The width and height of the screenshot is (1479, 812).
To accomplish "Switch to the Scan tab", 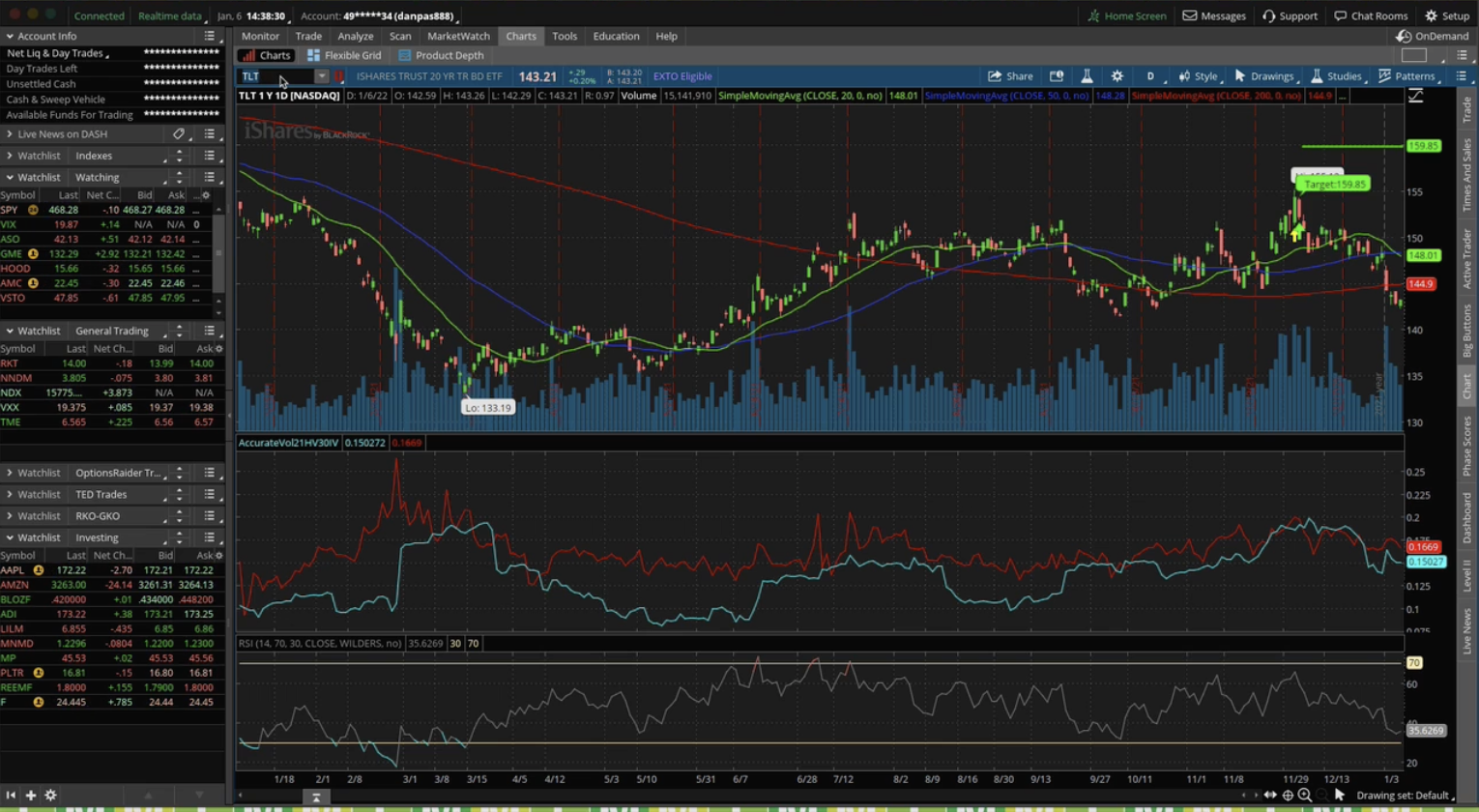I will click(x=400, y=36).
